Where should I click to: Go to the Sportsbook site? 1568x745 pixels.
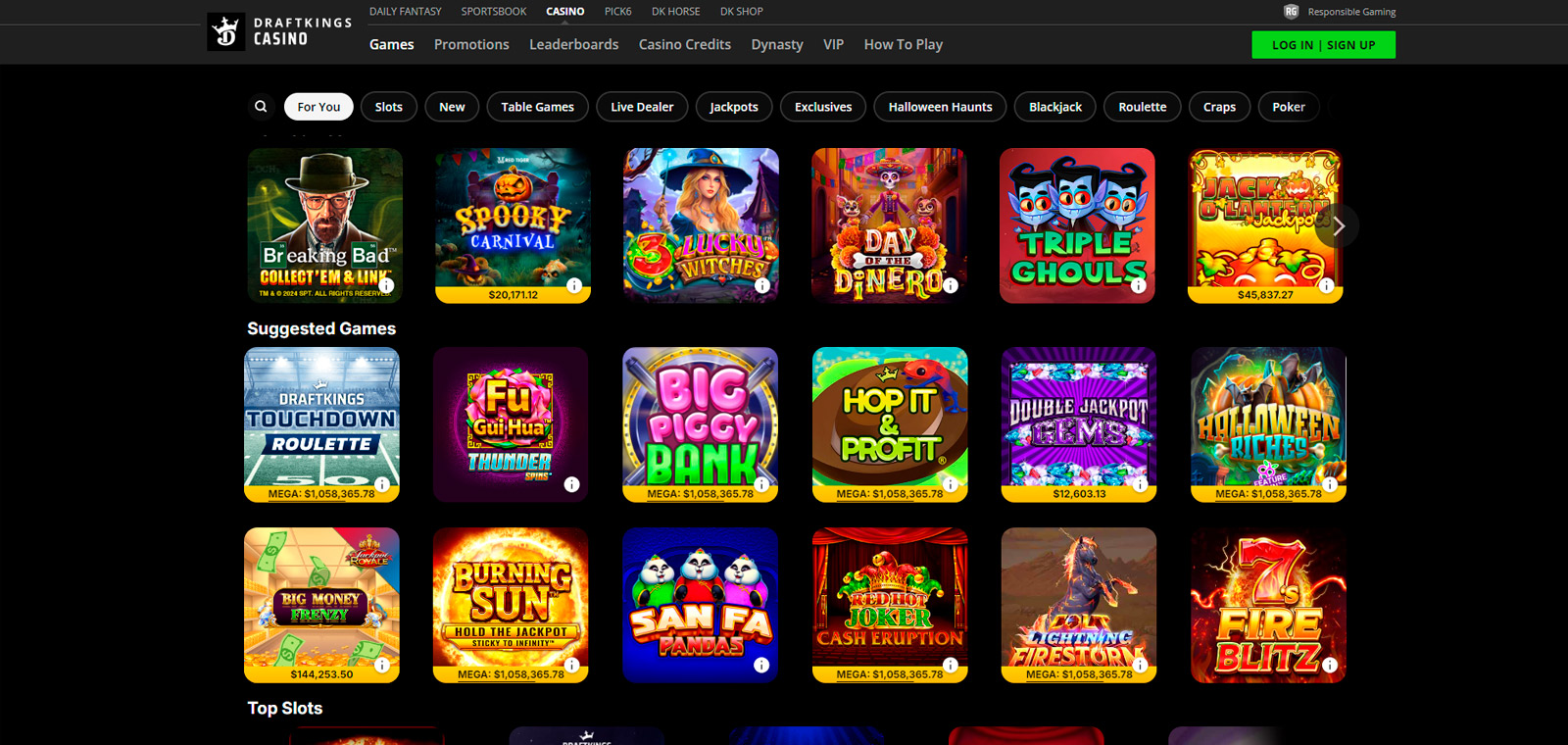coord(494,12)
